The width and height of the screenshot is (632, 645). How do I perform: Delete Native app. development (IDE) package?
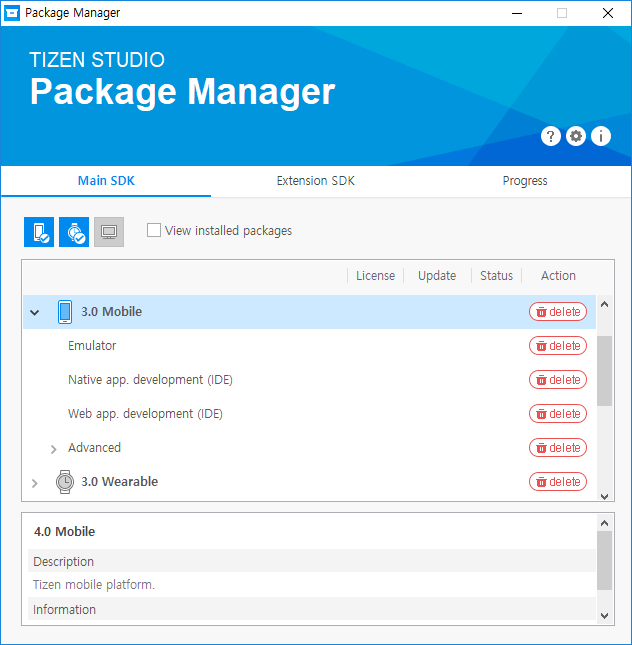click(x=558, y=380)
